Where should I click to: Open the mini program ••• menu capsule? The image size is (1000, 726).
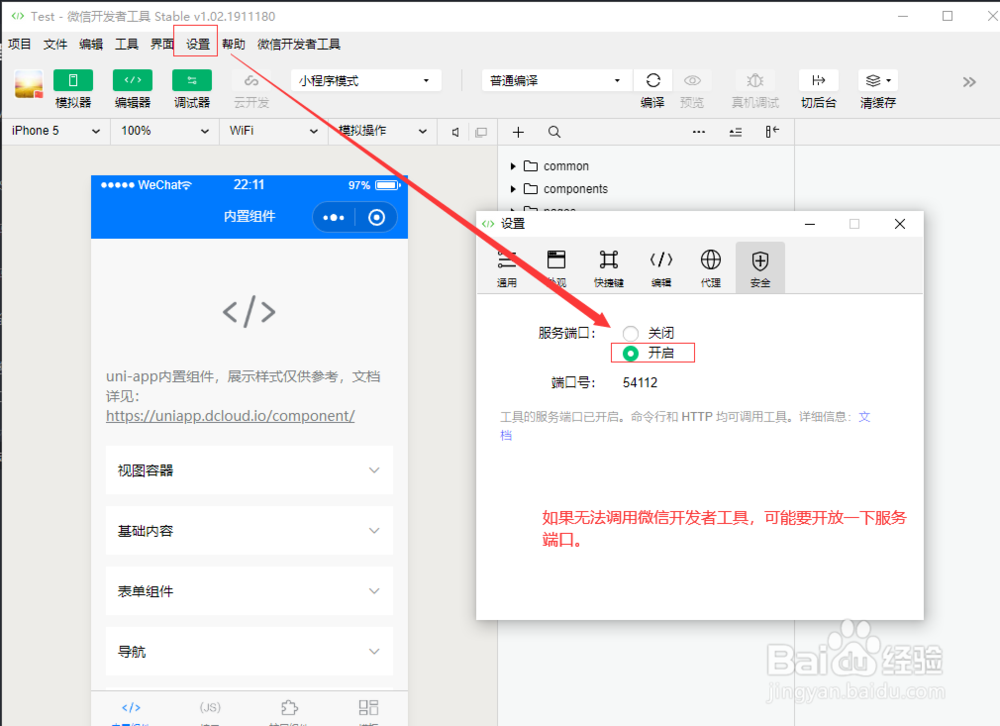tap(334, 218)
